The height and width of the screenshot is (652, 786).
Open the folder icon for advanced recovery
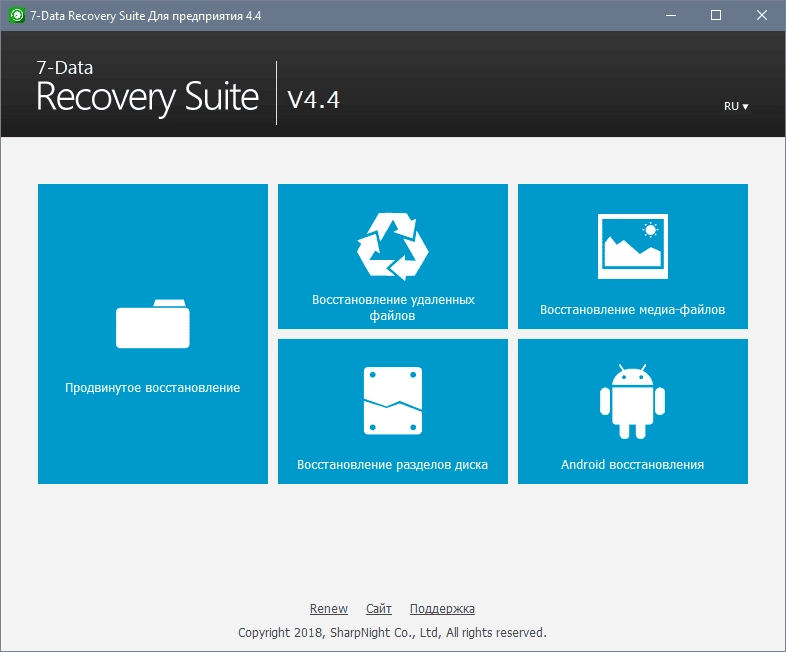(x=152, y=324)
